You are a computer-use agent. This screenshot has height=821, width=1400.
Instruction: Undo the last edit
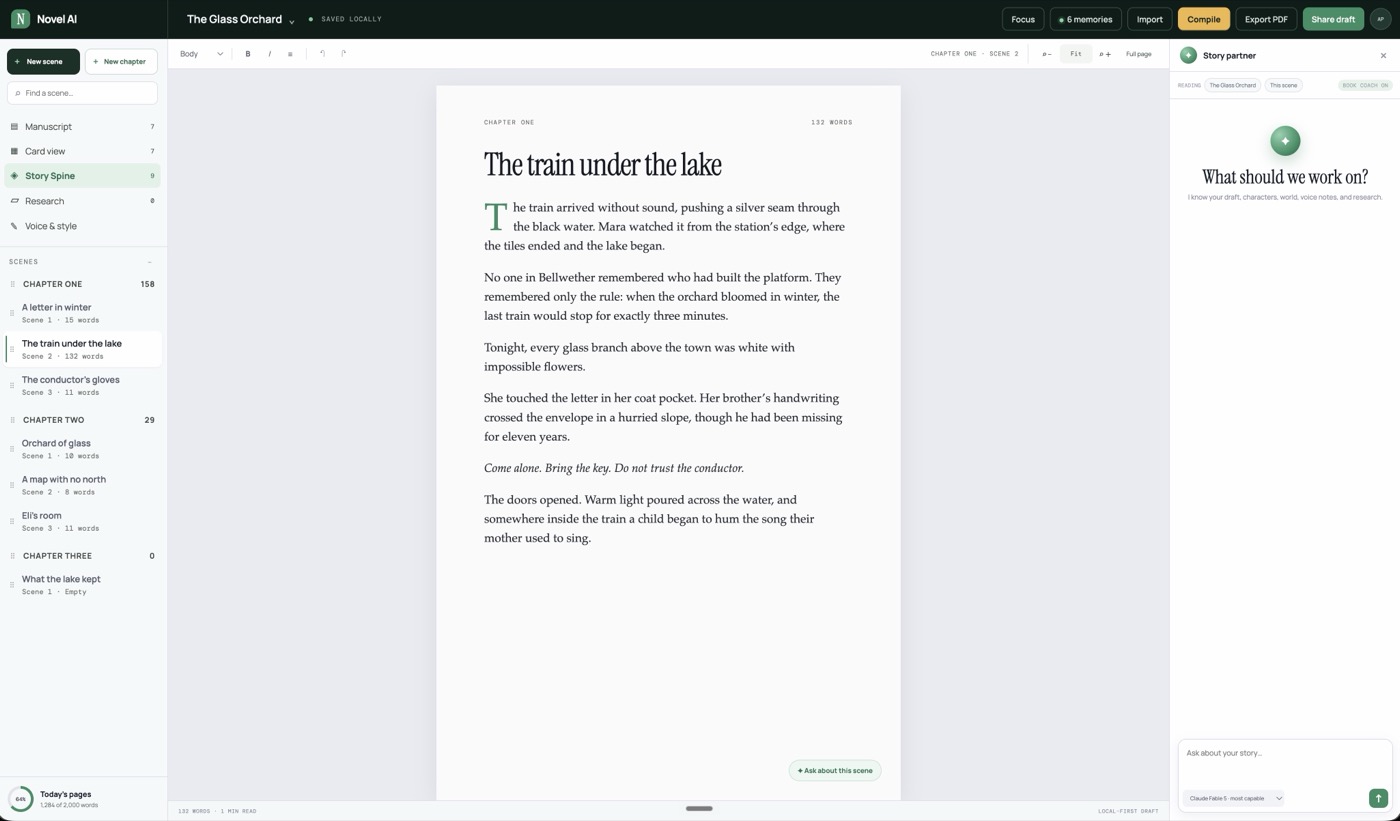click(x=322, y=54)
